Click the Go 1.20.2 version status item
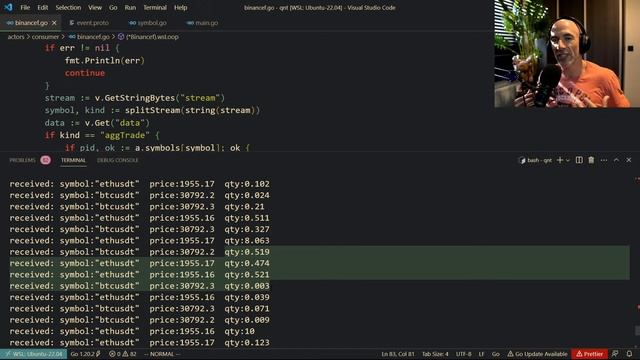Image resolution: width=640 pixels, height=360 pixels. (85, 354)
